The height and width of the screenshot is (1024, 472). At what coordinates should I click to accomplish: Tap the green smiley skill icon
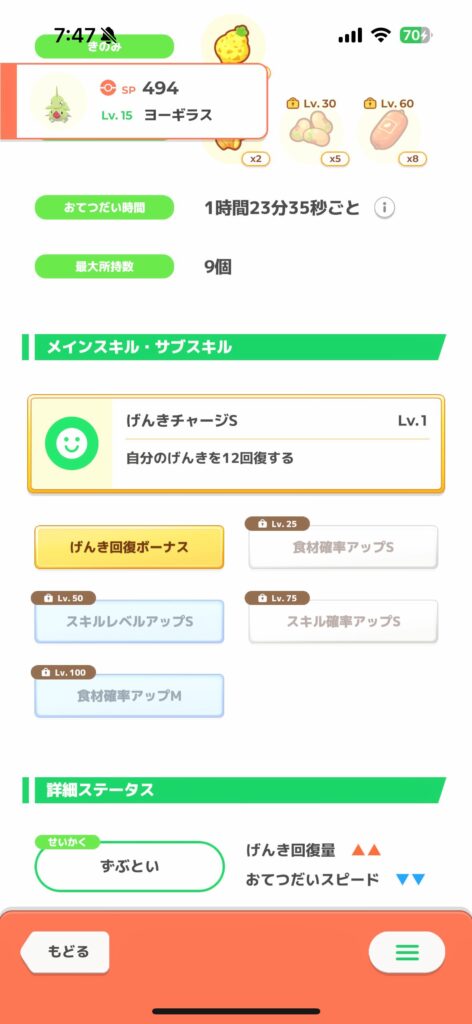point(72,443)
